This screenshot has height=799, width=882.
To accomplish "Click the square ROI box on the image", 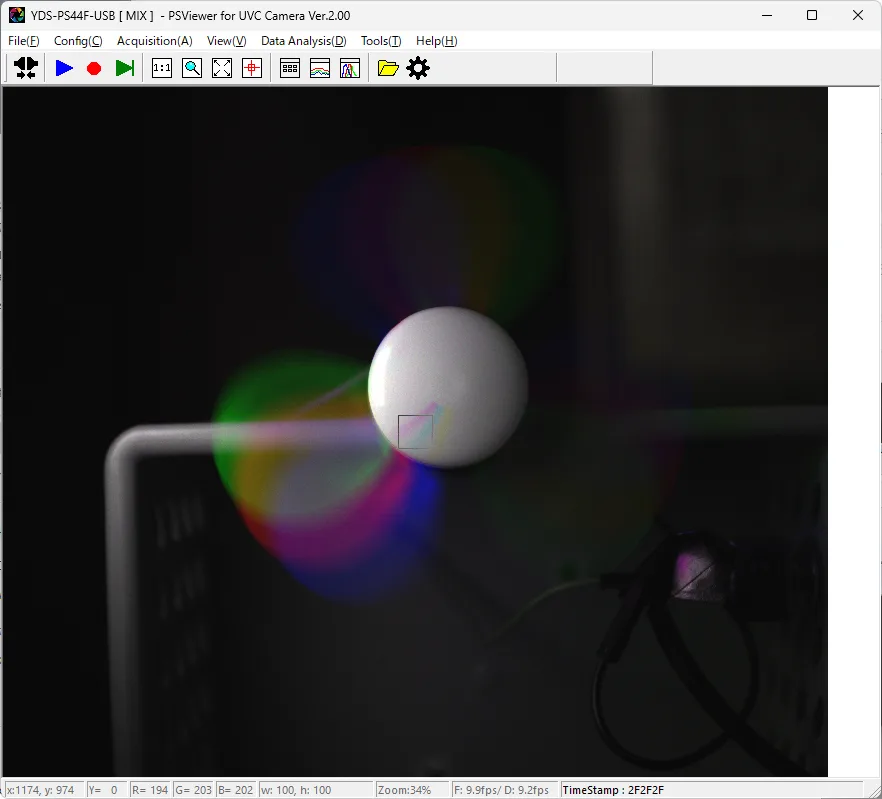I will (415, 432).
